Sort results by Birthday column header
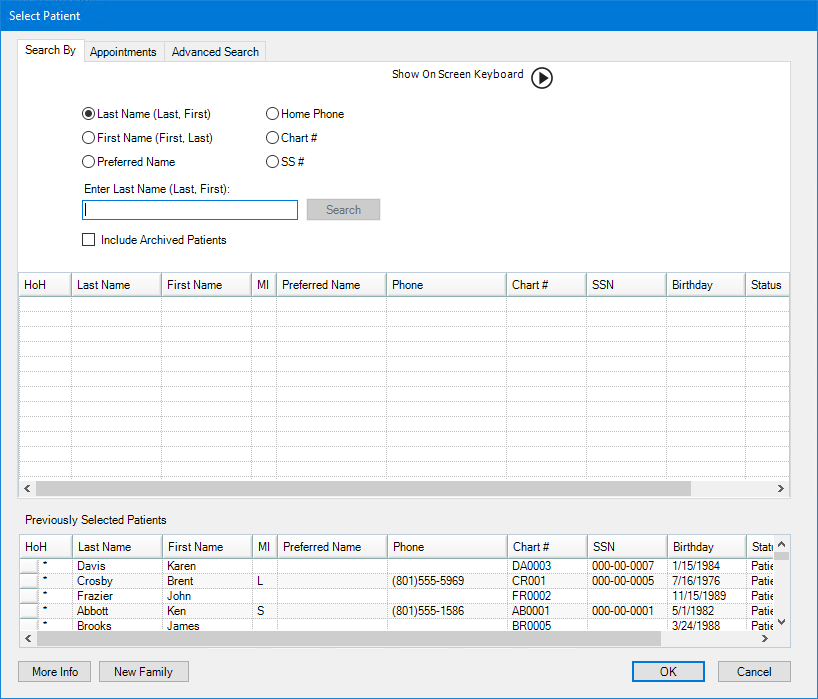The image size is (818, 699). pyautogui.click(x=705, y=285)
